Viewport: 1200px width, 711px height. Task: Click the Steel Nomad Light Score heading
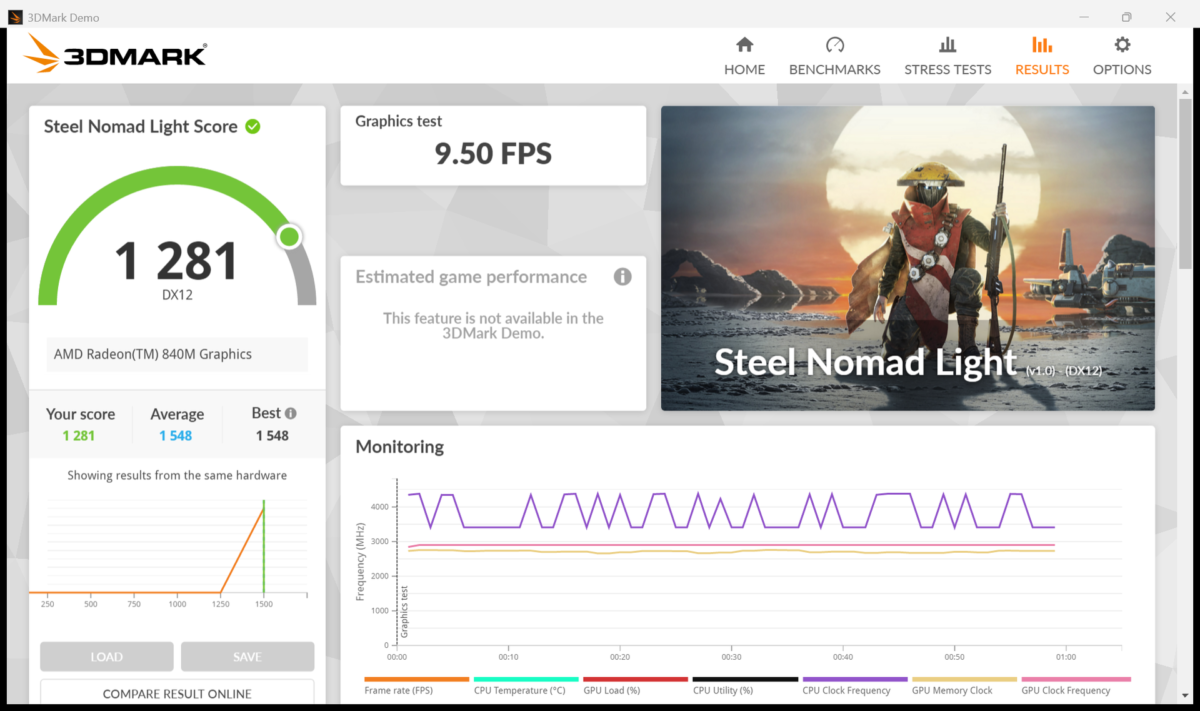[141, 126]
